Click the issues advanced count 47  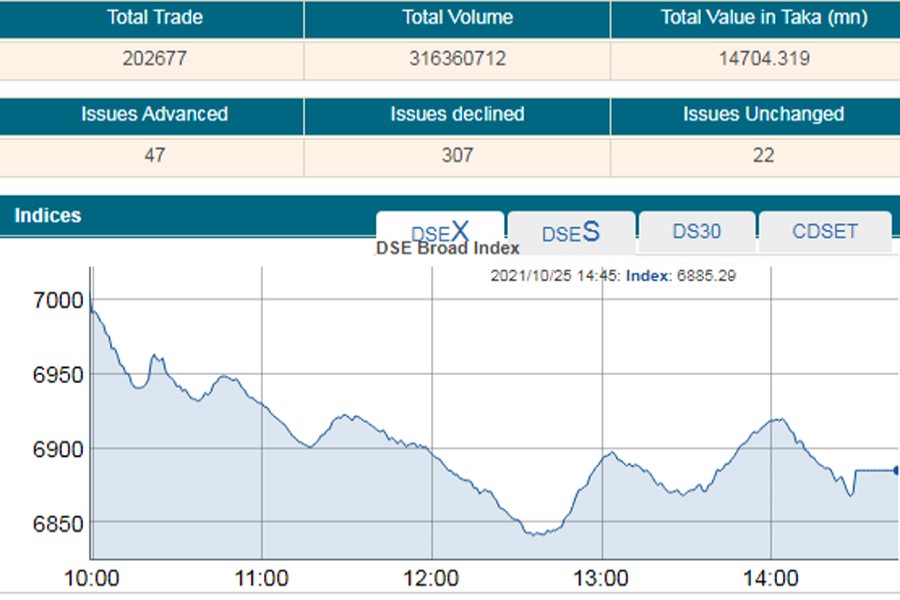pyautogui.click(x=154, y=155)
